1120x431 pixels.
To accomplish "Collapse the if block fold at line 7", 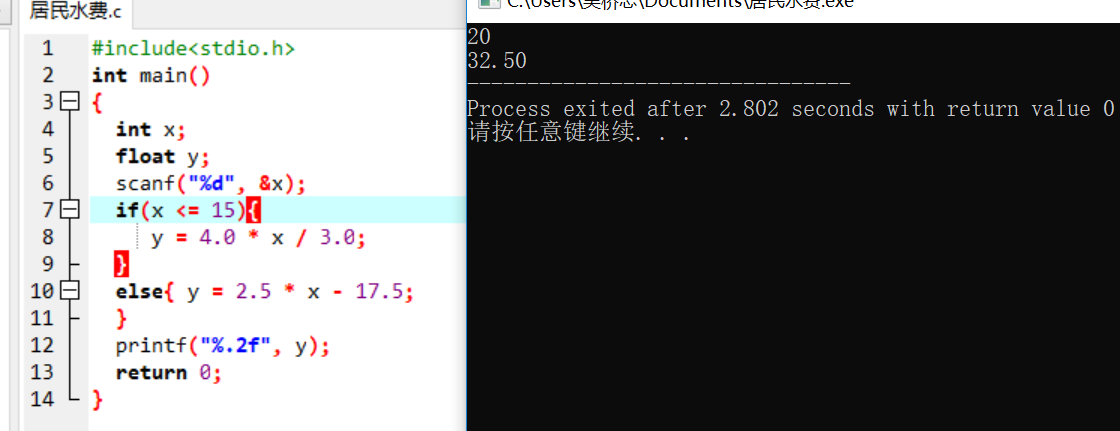I will 69,209.
